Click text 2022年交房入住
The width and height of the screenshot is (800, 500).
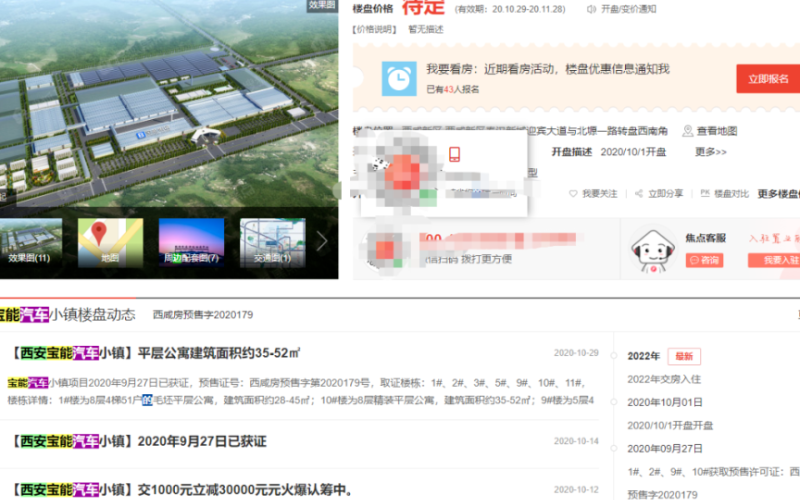[x=664, y=380]
